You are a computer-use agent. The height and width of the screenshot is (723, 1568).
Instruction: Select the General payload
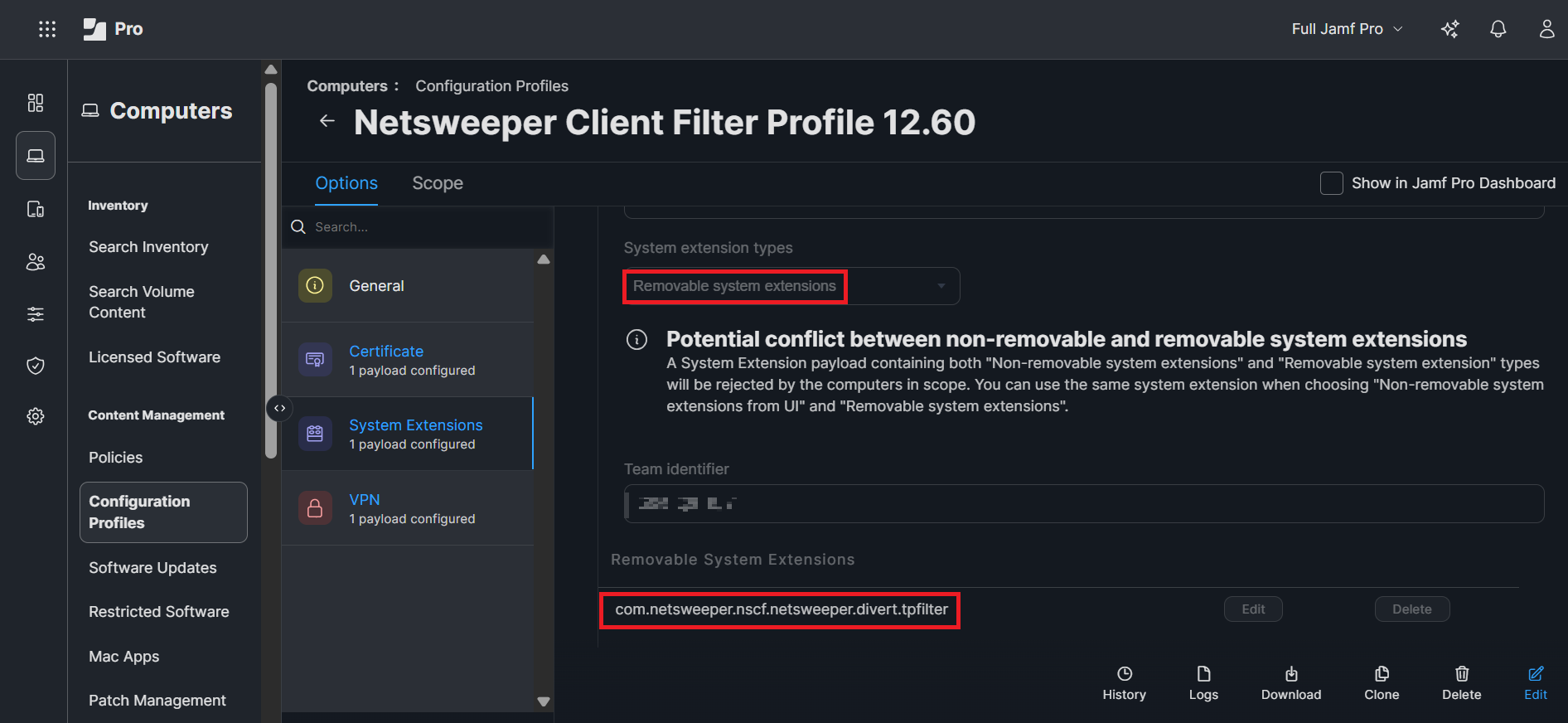click(408, 285)
